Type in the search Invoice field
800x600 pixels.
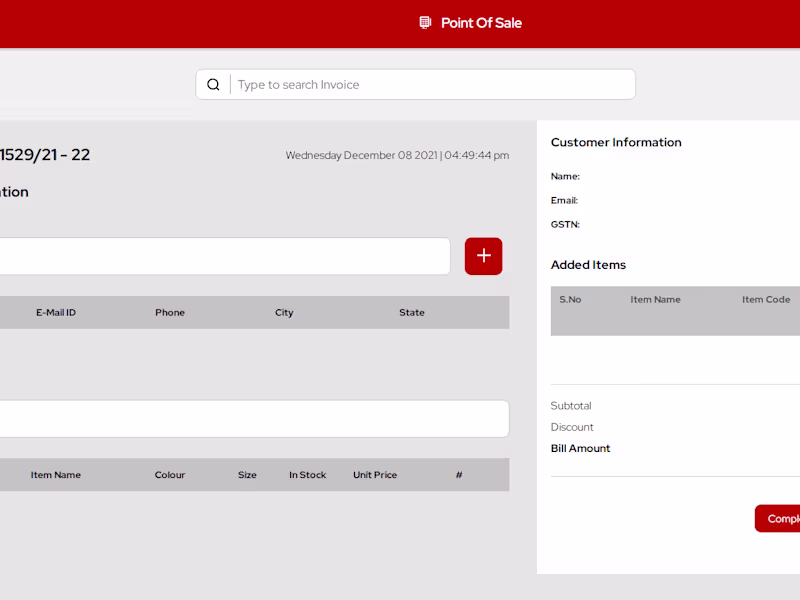[430, 85]
